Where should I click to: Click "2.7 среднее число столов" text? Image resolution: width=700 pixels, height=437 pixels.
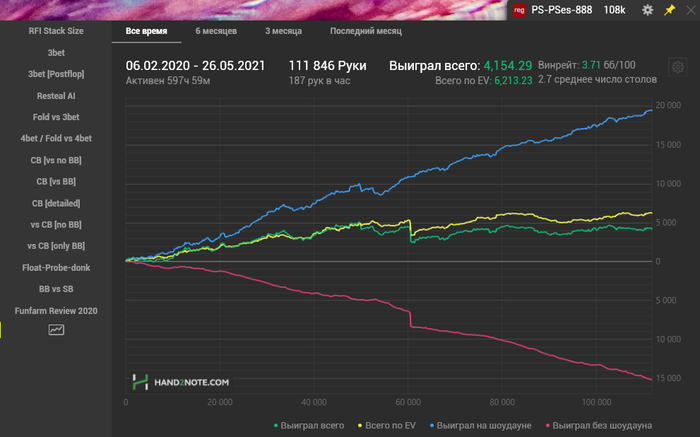tap(597, 79)
